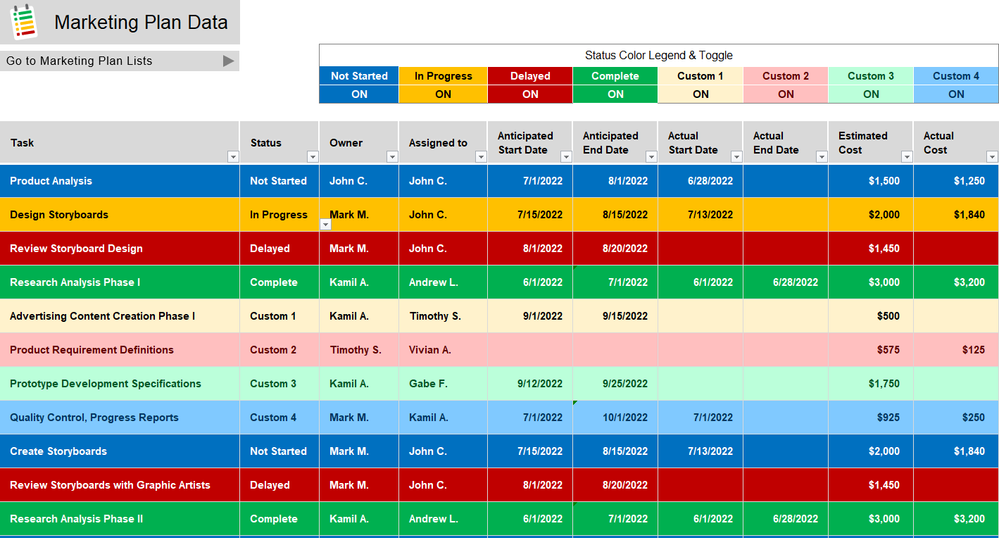The width and height of the screenshot is (999, 538).
Task: Click the Custom 1 status cell
Action: (x=280, y=316)
